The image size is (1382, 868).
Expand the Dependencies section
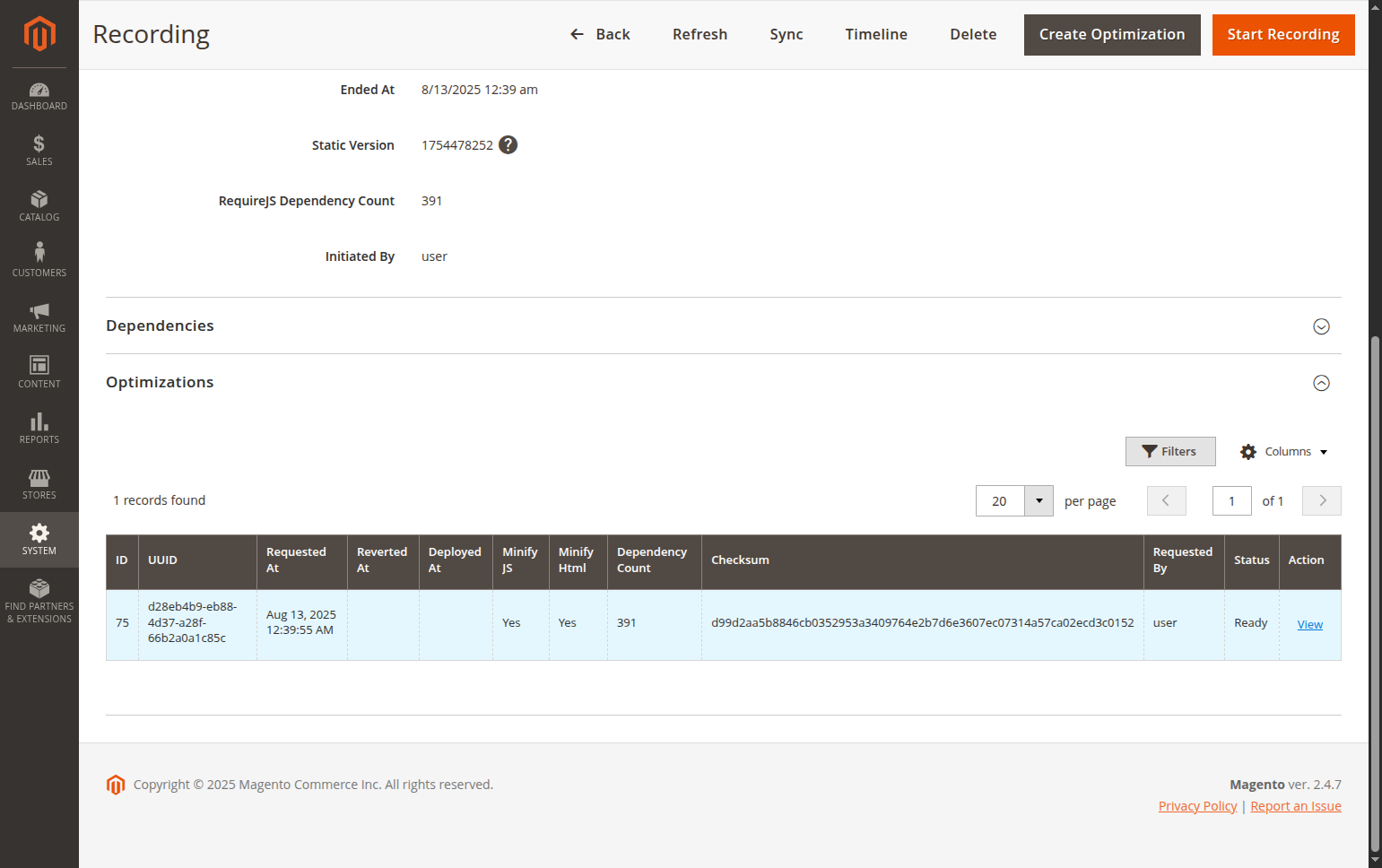point(1321,326)
